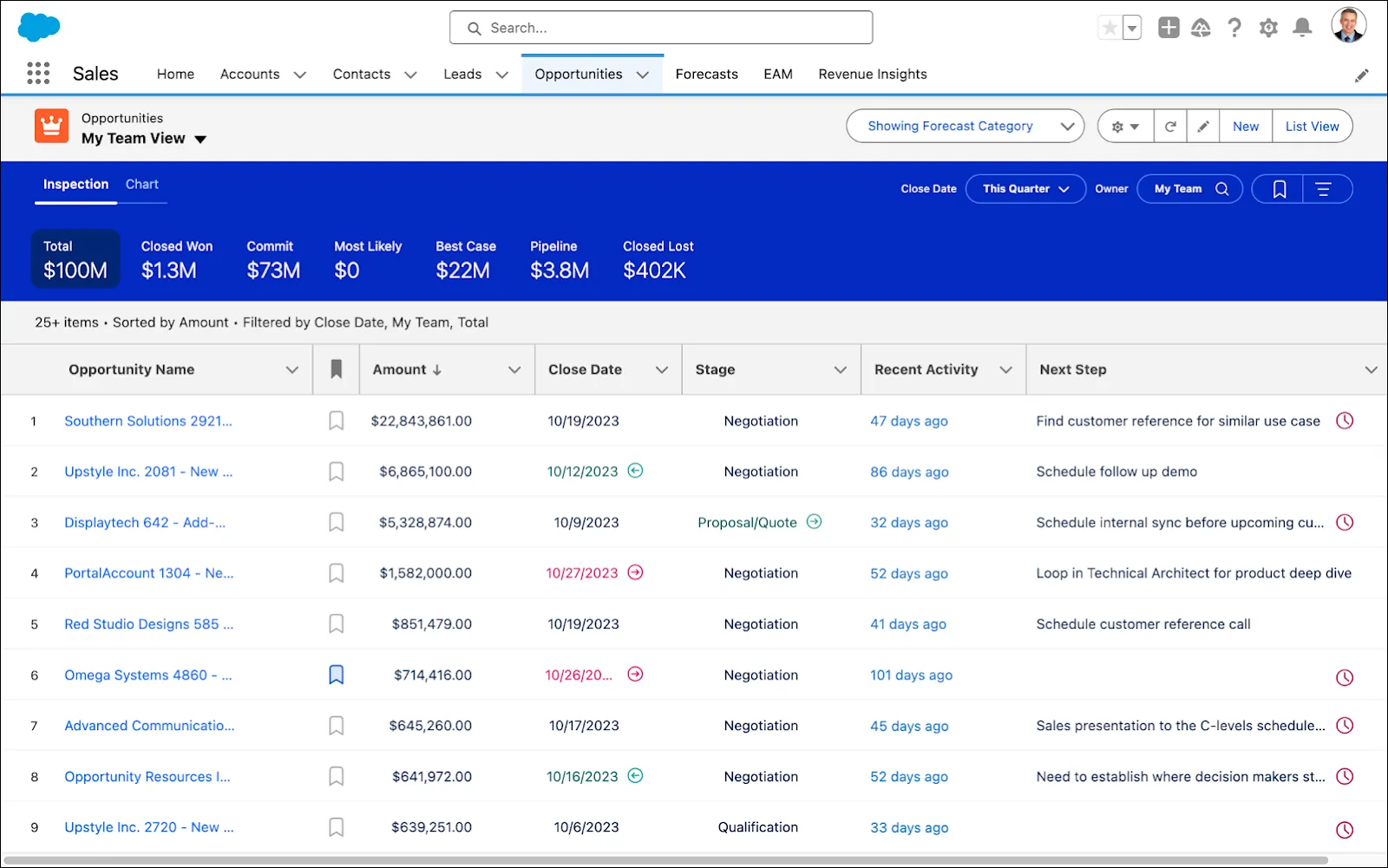Click in the global Search field
Screen dimensions: 1388x868
(661, 28)
